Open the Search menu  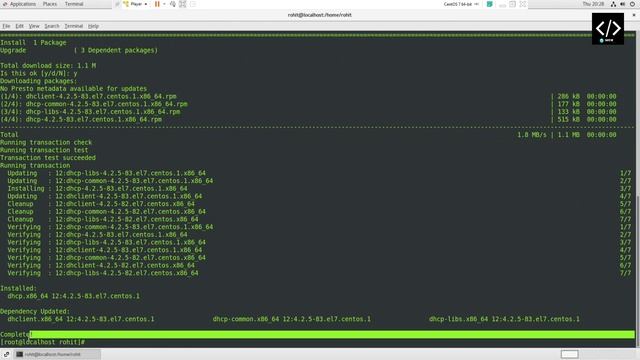[x=52, y=26]
